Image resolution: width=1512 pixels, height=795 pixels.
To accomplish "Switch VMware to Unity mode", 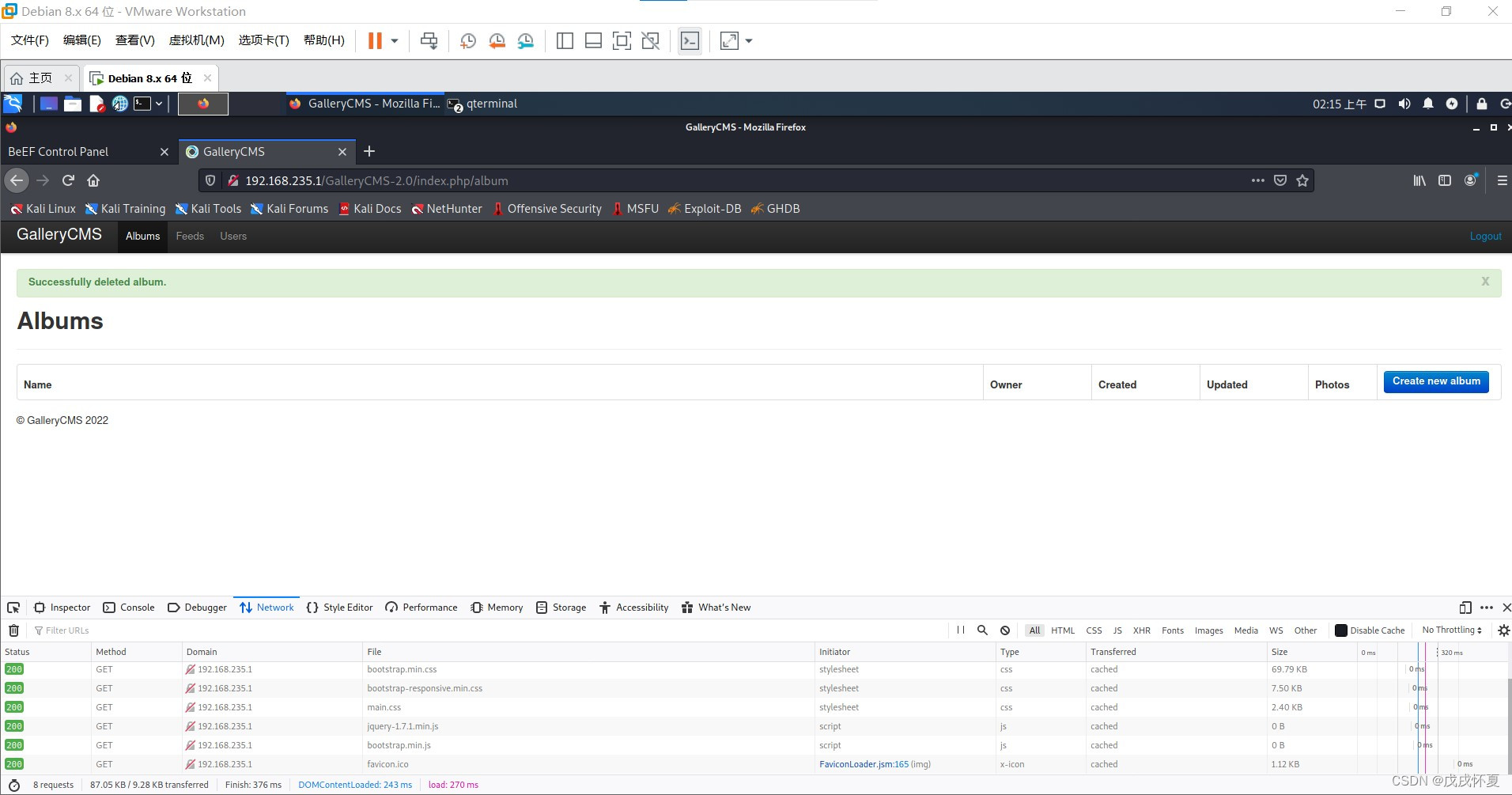I will (650, 40).
